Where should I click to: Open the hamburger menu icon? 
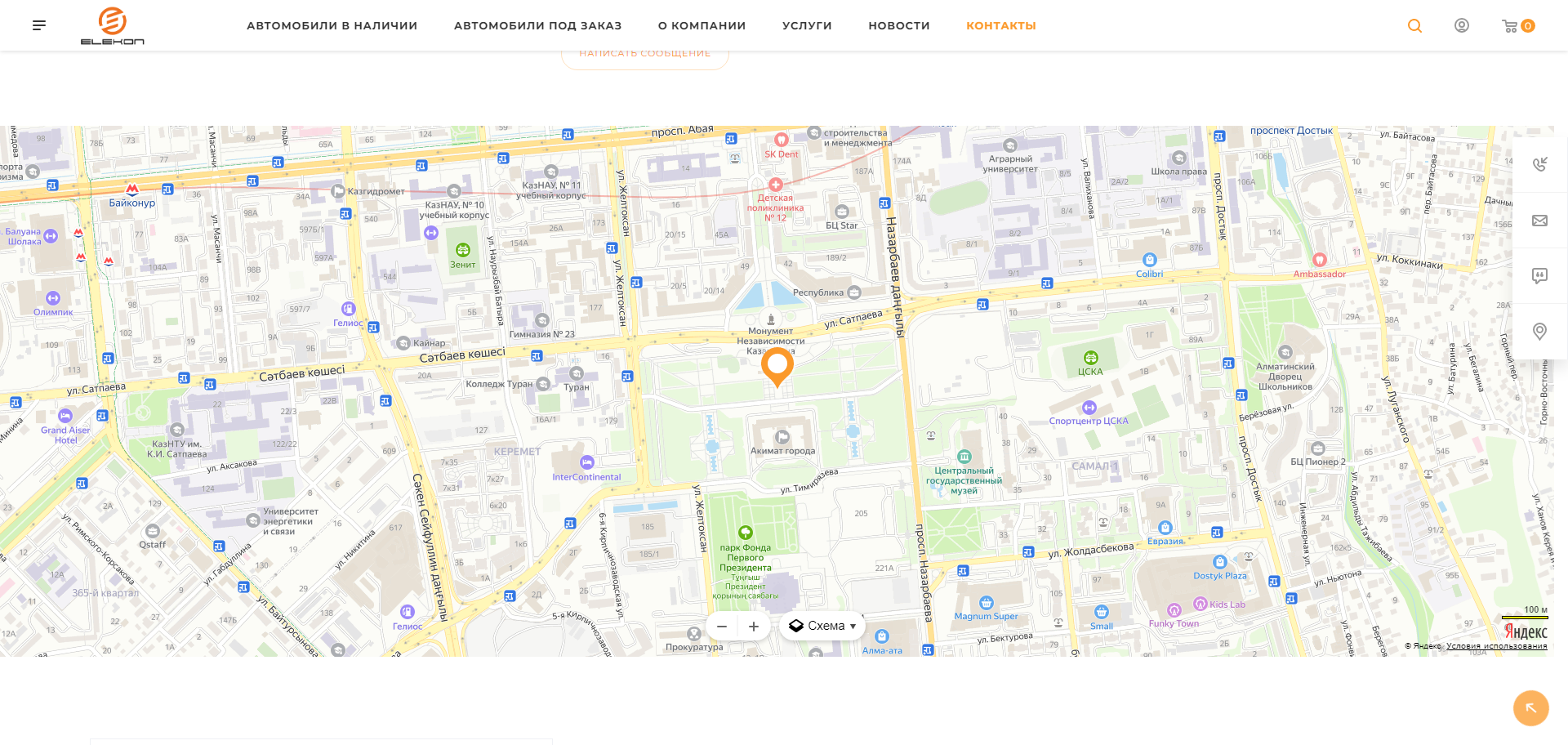point(39,25)
